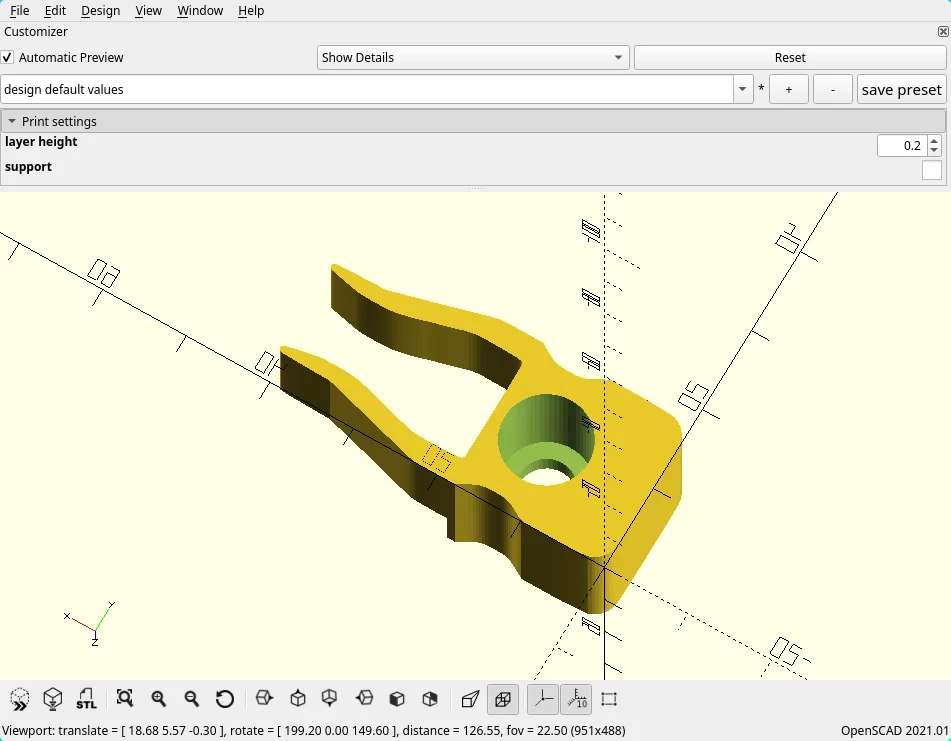Click the Reset button

(790, 58)
